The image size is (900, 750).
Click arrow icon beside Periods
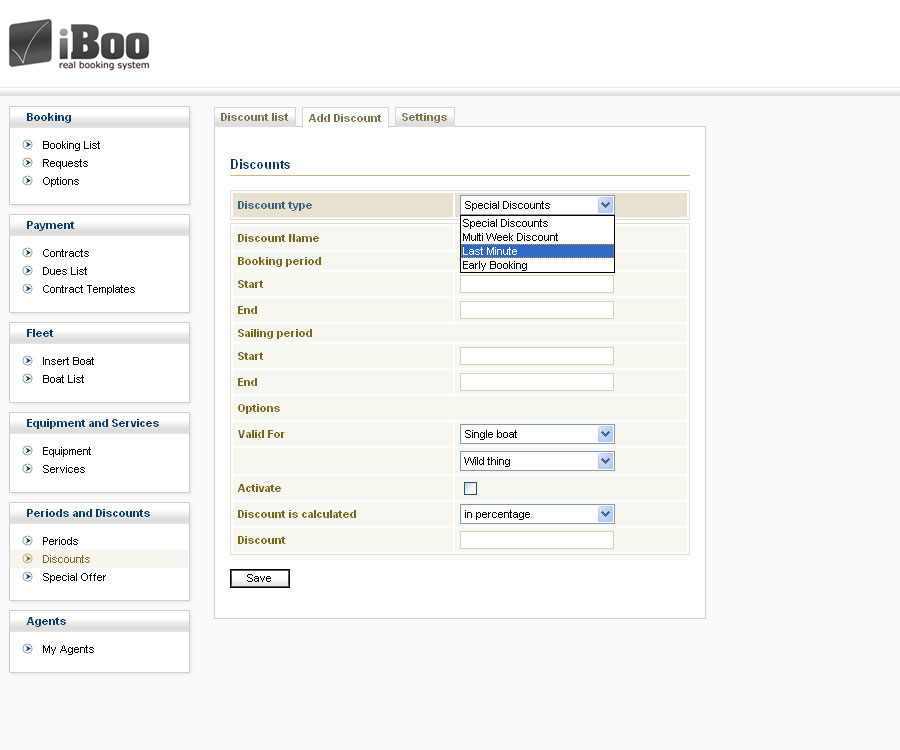click(28, 541)
